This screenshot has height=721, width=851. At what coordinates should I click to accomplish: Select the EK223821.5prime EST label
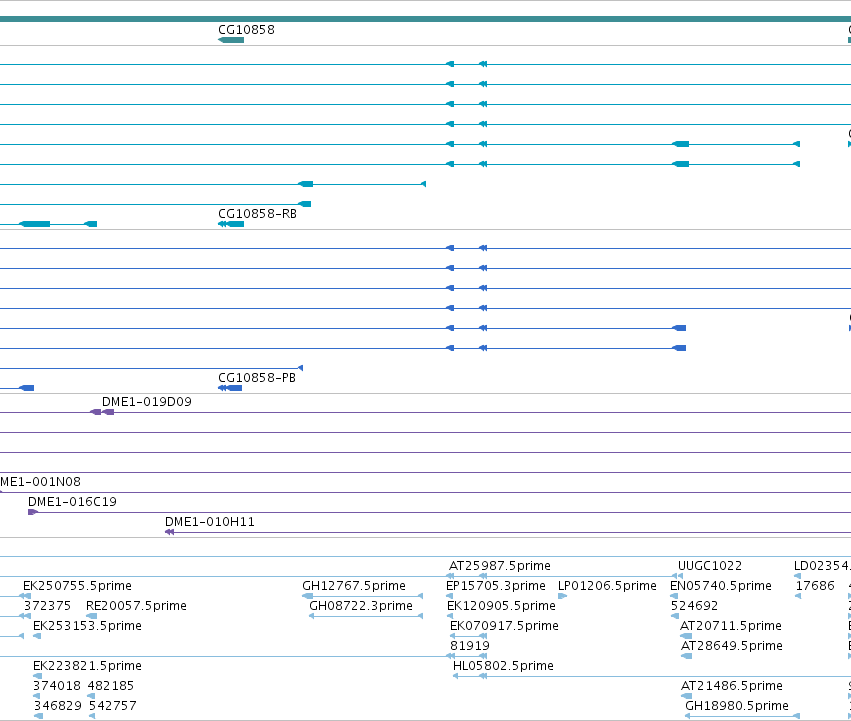coord(87,666)
